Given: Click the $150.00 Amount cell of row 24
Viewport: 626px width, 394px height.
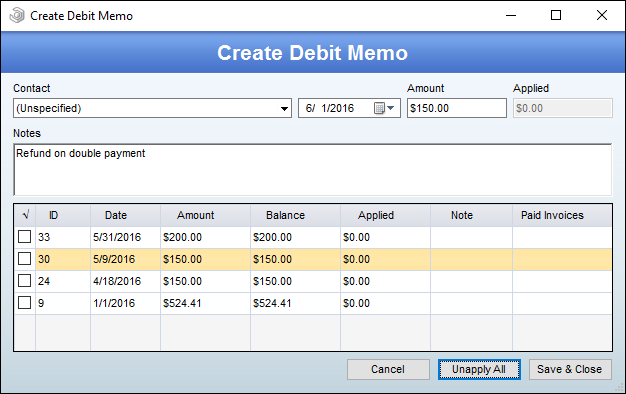Looking at the screenshot, I should [206, 281].
